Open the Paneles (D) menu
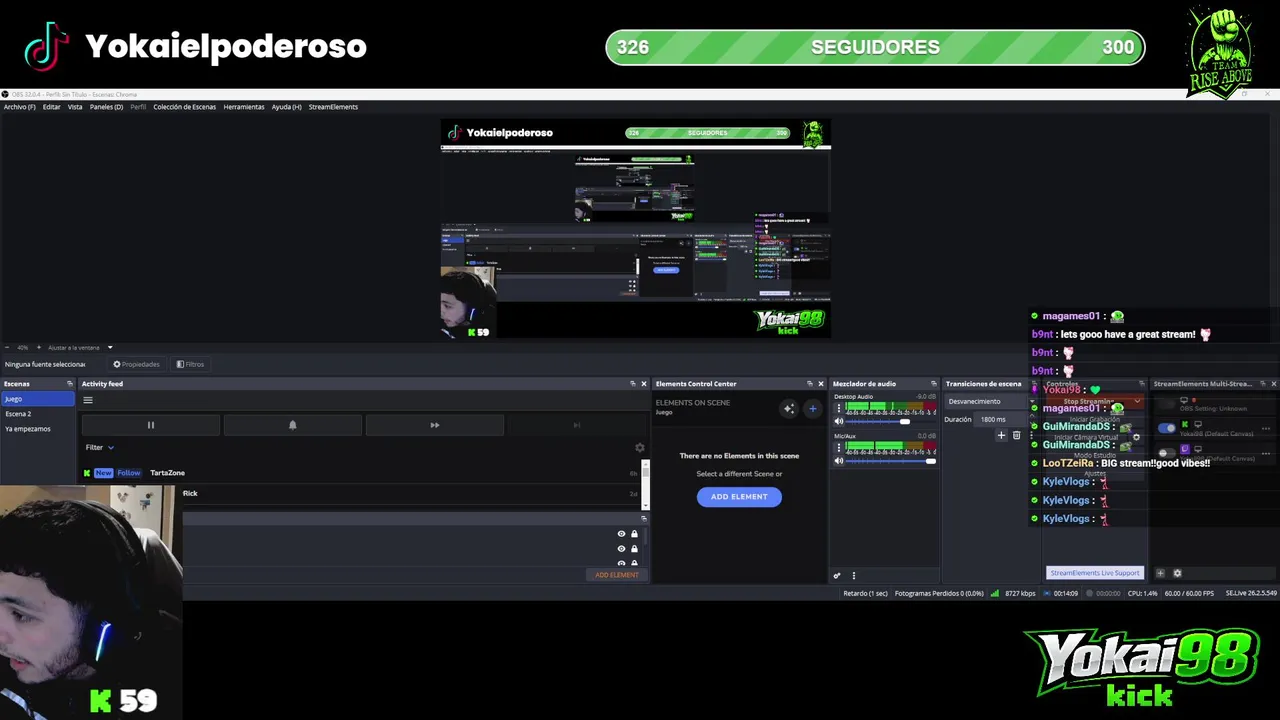The image size is (1280, 720). (x=106, y=107)
